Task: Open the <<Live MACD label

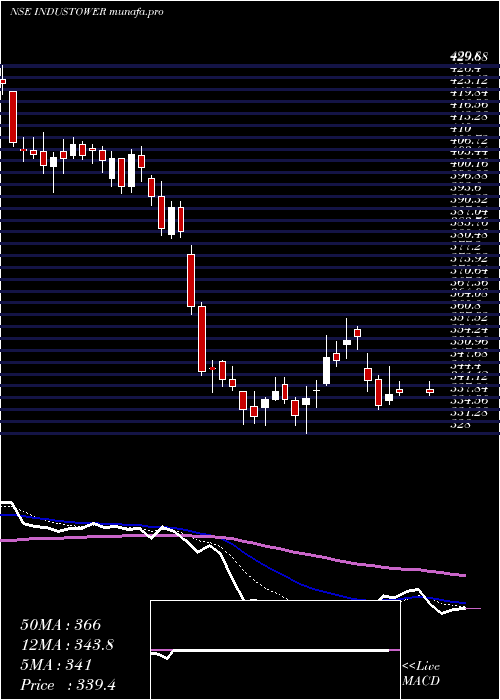Action: [x=421, y=674]
